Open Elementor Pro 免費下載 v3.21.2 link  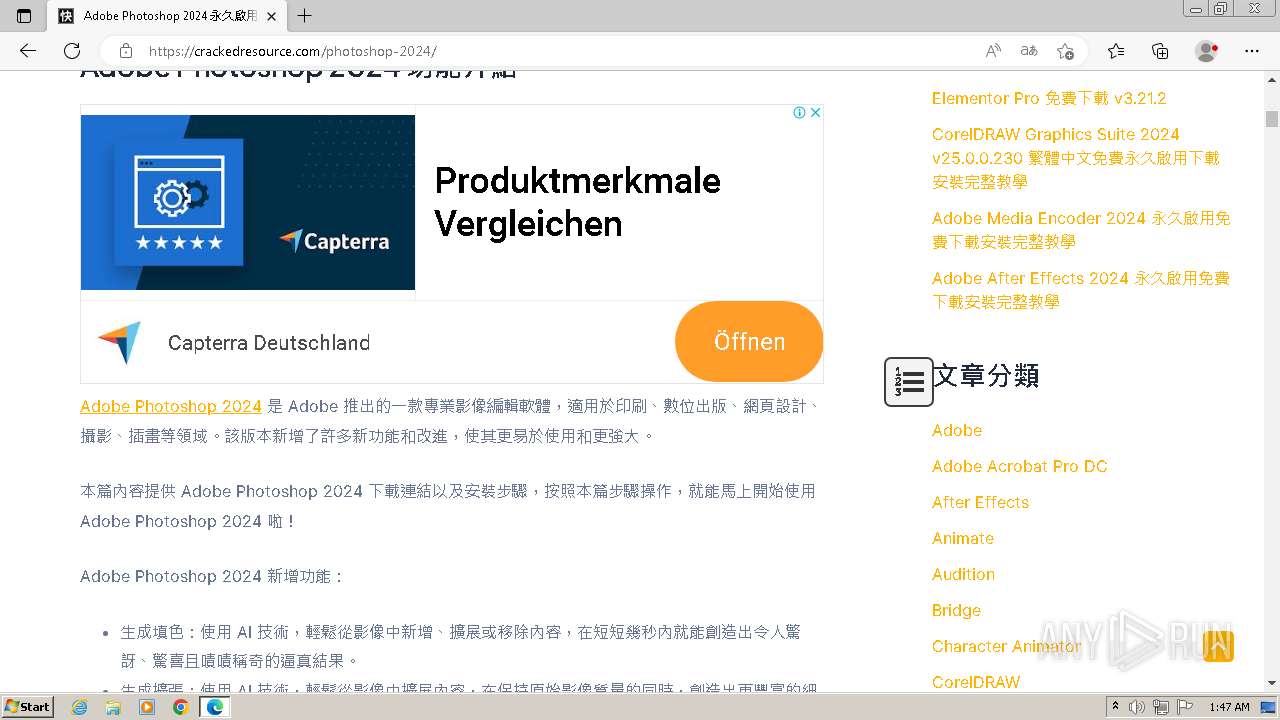point(1049,98)
